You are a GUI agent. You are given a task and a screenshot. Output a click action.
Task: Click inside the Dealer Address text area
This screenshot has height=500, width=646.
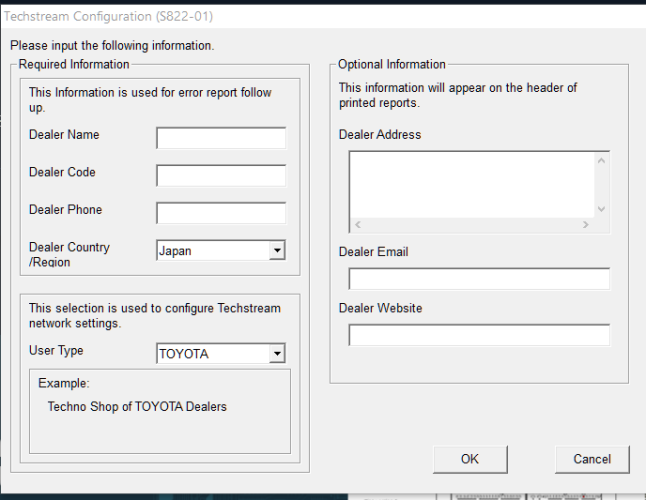[472, 185]
